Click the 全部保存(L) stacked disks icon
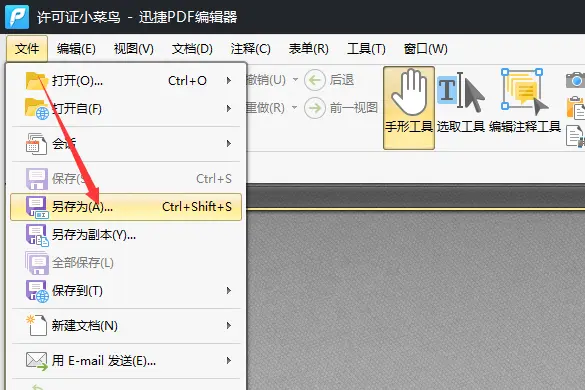 click(x=37, y=263)
